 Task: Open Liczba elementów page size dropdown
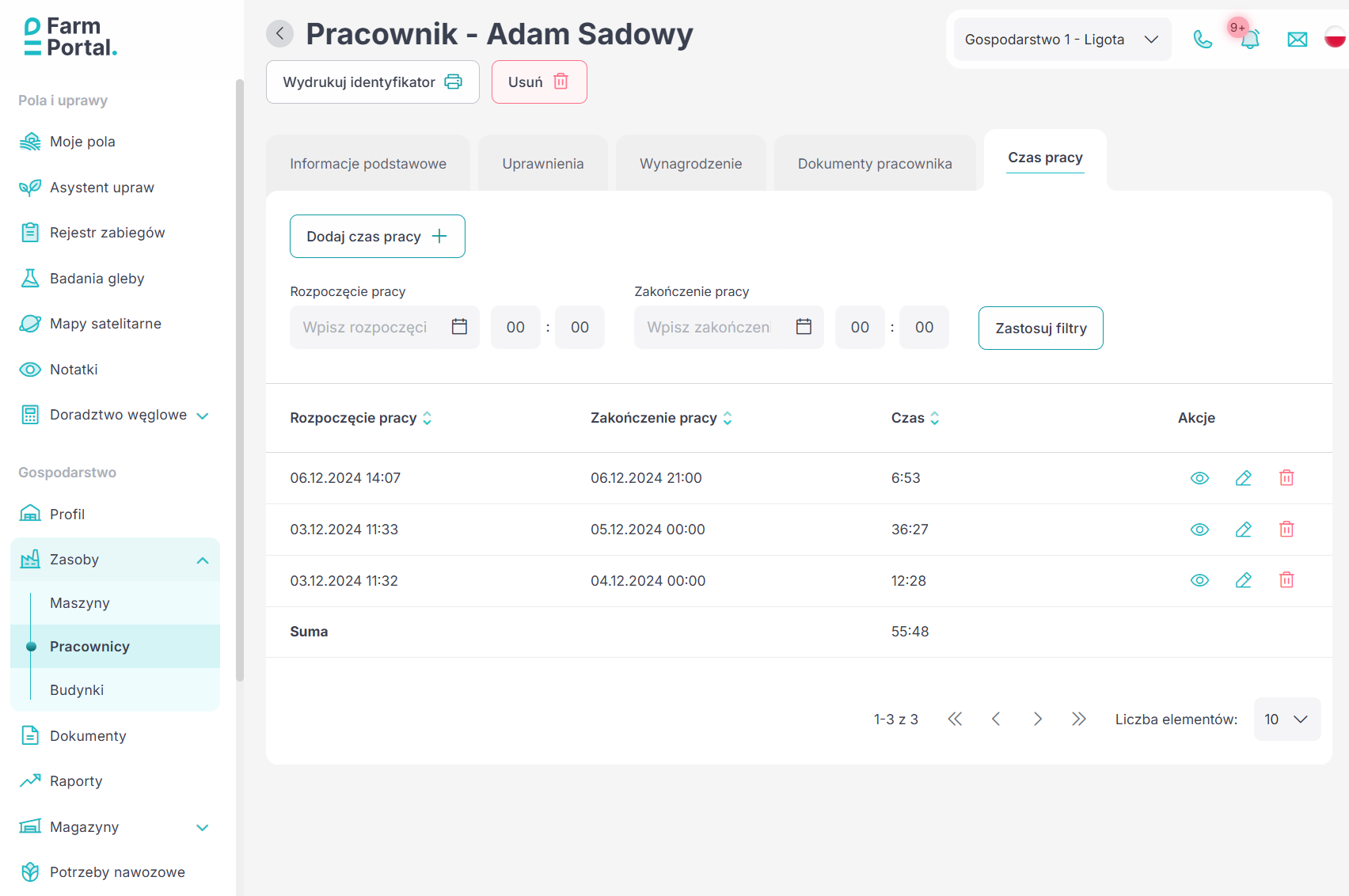(x=1286, y=719)
